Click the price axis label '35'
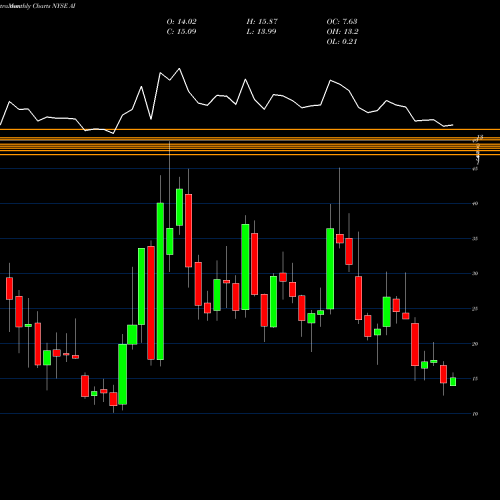This screenshot has height=500, width=500. click(475, 239)
